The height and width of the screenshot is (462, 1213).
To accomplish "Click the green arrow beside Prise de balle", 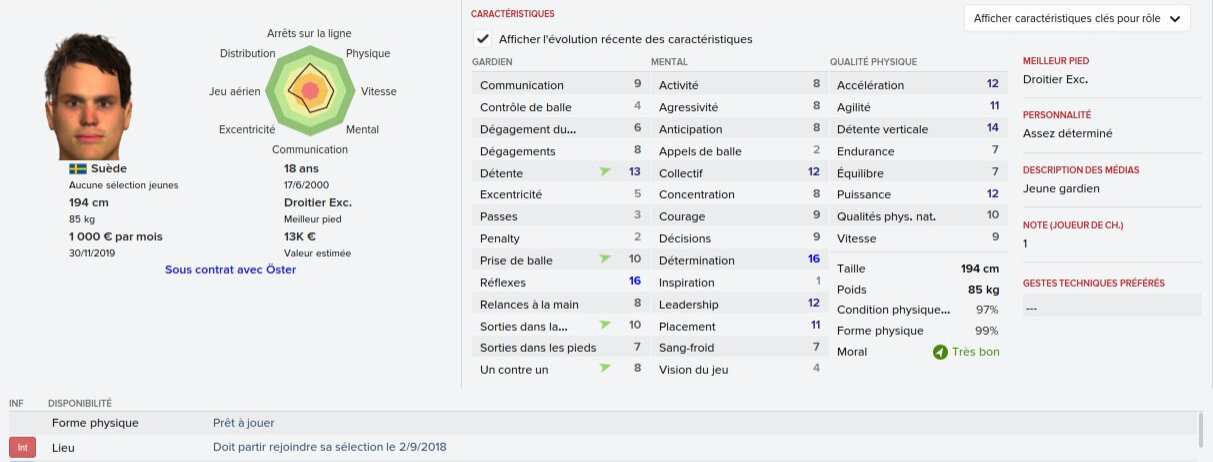I will point(604,260).
